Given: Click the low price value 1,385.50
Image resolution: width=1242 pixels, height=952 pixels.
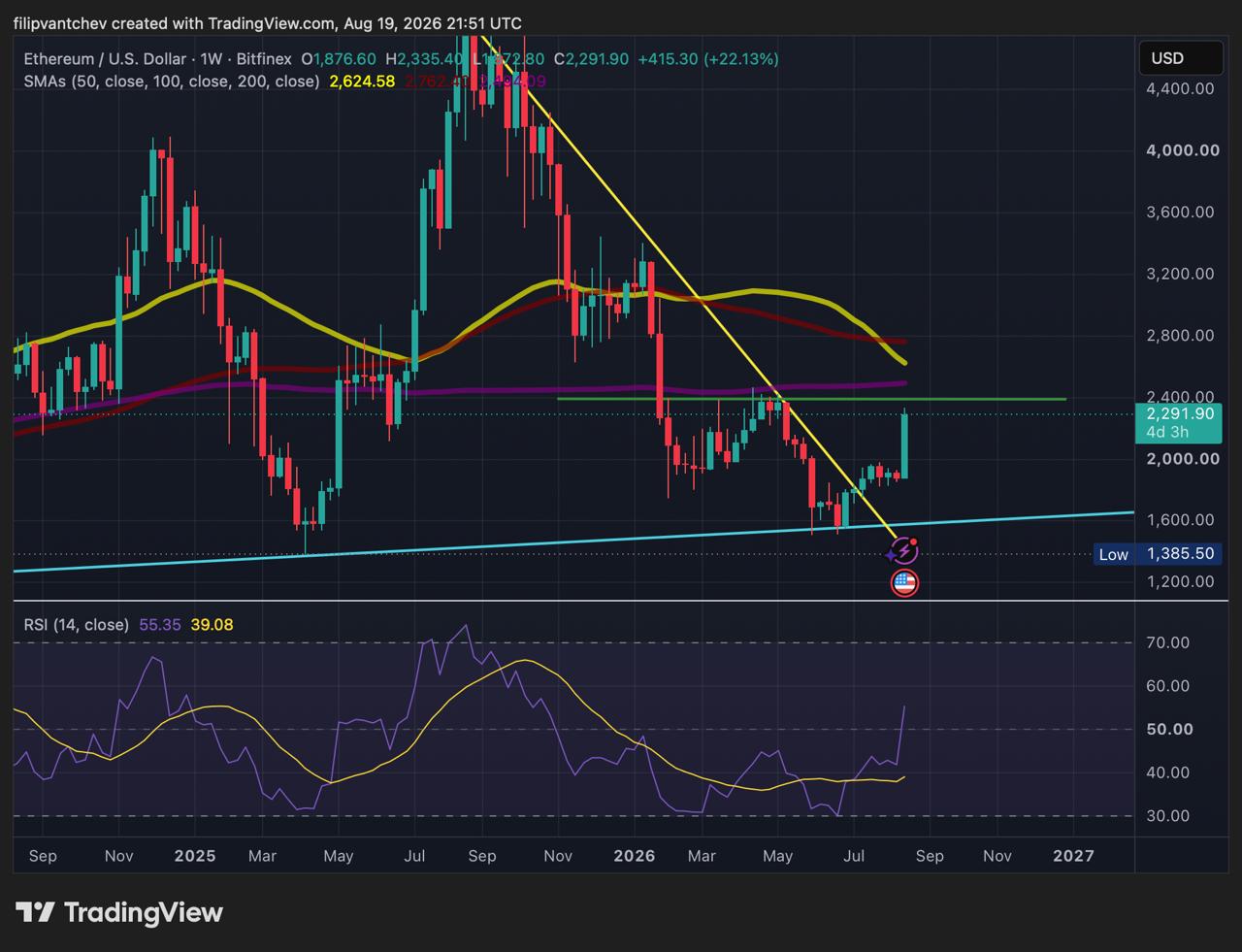Looking at the screenshot, I should click(x=1180, y=554).
